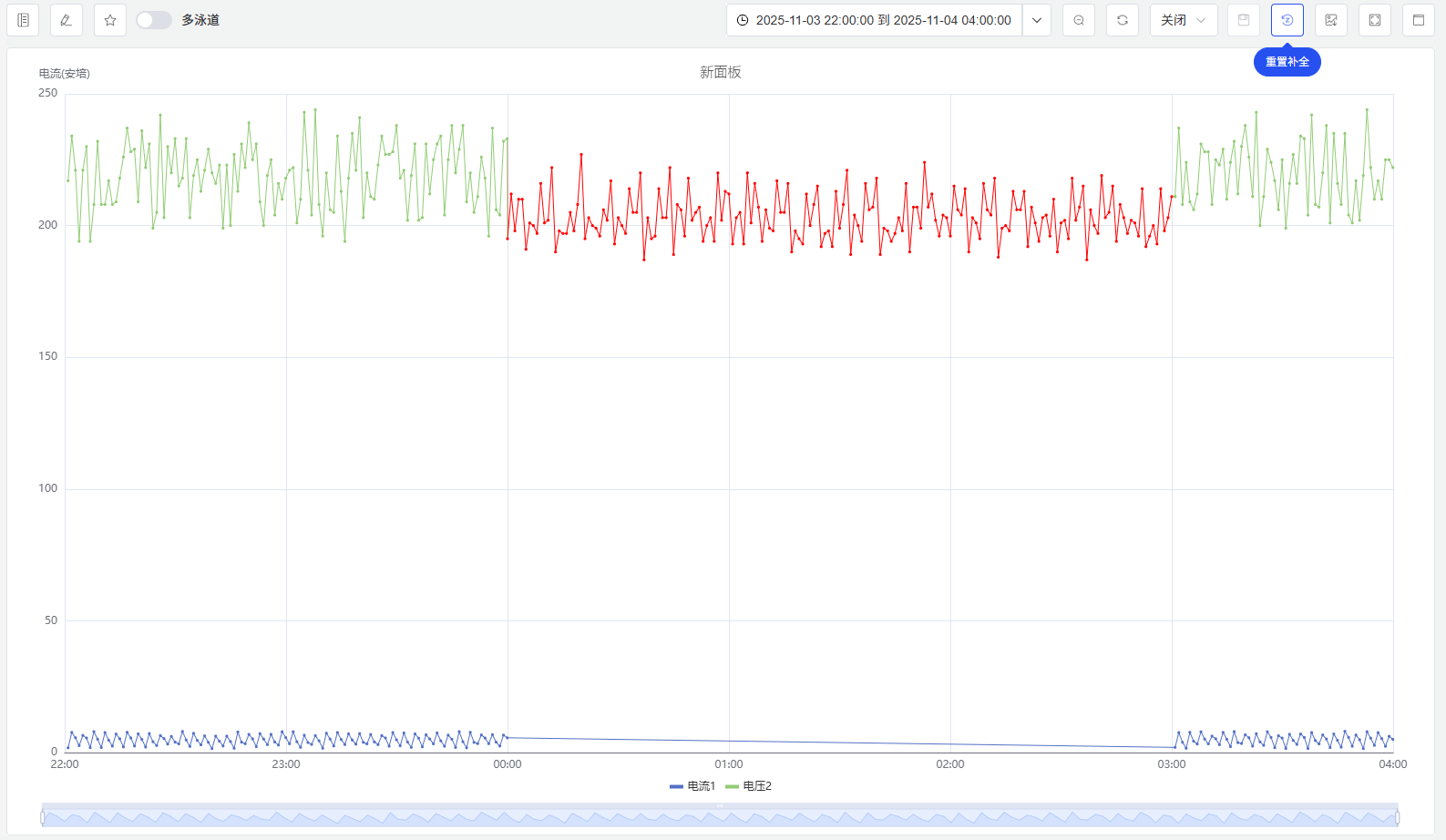Click the chart image export icon
Viewport: 1446px width, 840px height.
pos(1331,20)
